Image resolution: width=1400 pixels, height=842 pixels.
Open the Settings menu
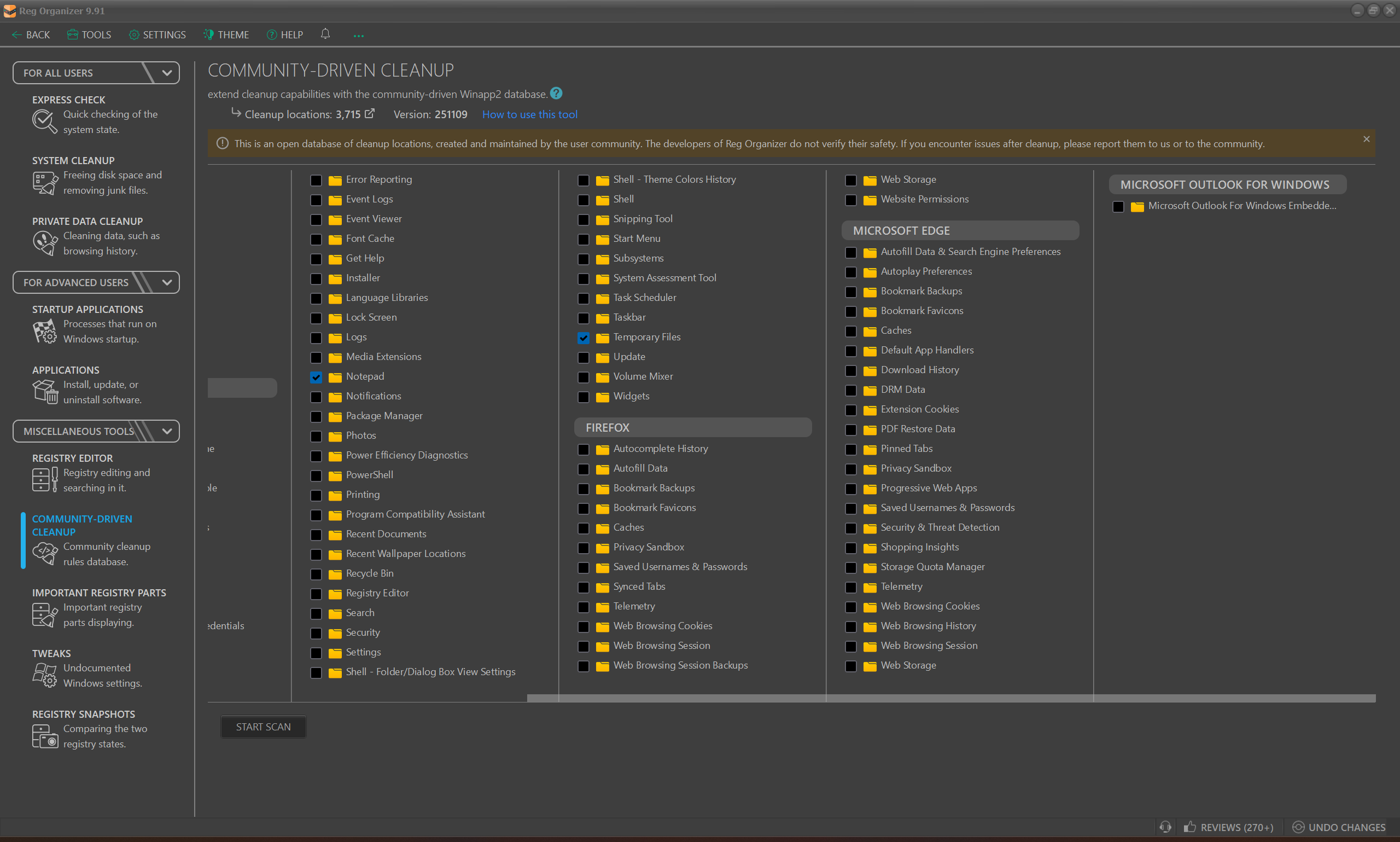(x=157, y=34)
